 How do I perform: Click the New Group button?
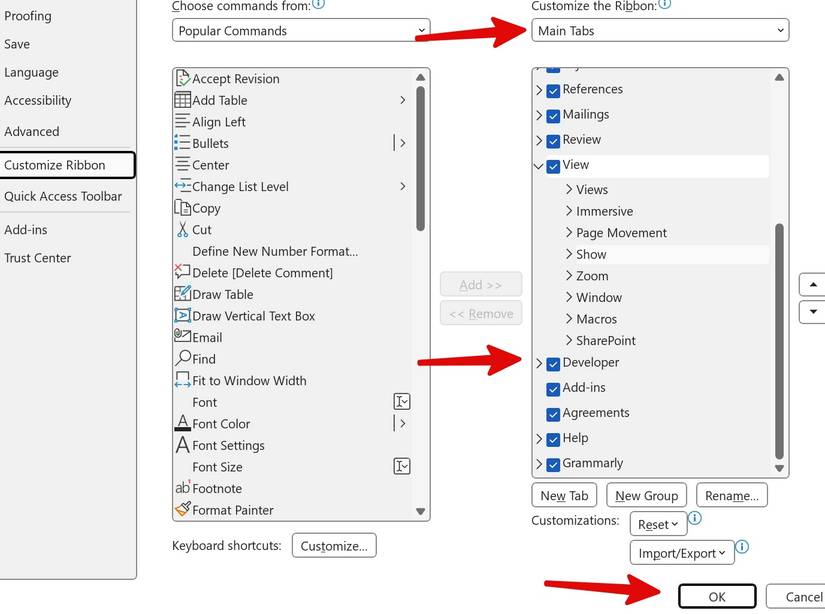[x=646, y=496]
